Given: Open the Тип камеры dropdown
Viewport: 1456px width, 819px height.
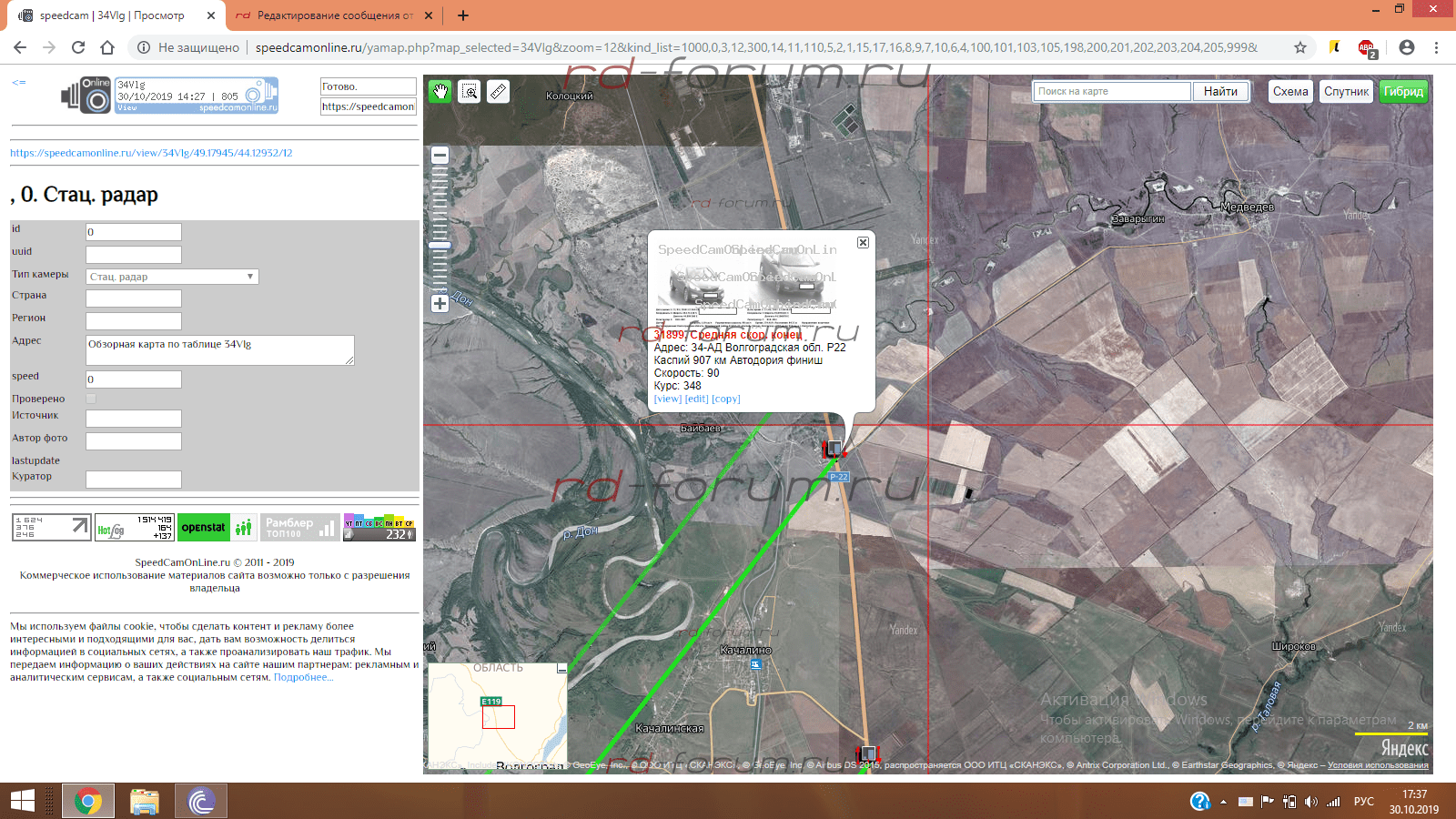Looking at the screenshot, I should tap(172, 277).
